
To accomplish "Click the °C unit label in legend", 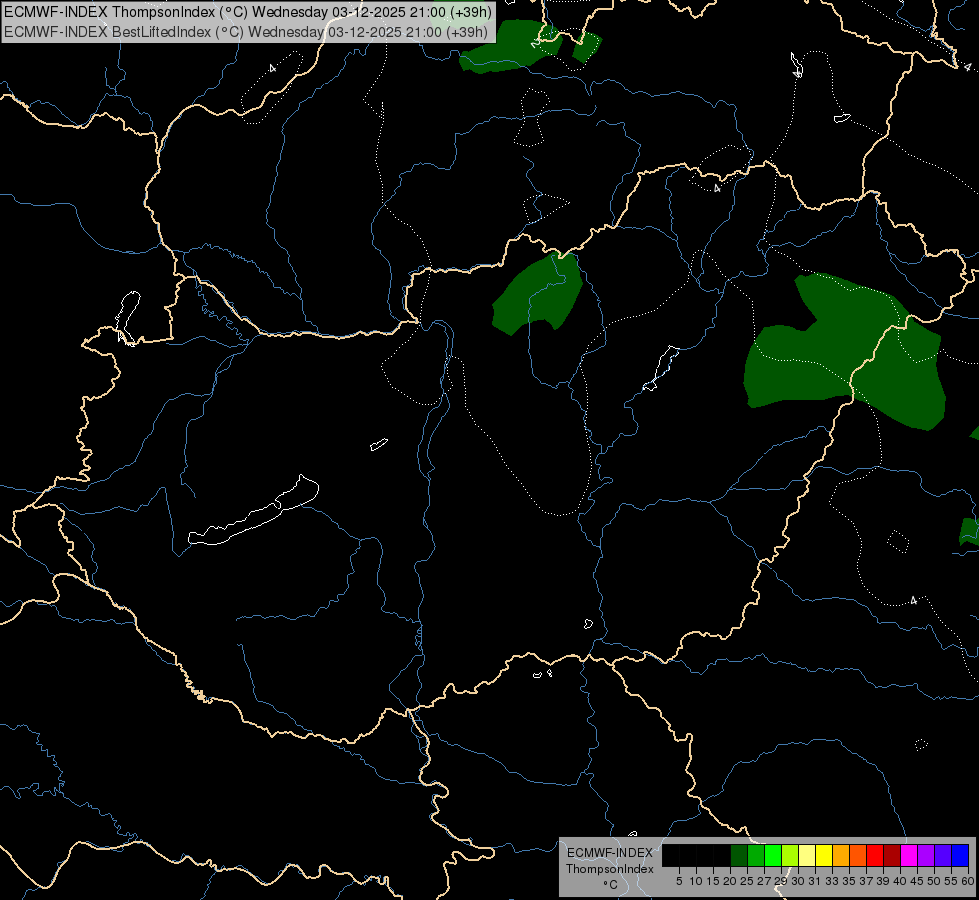I will pos(611,884).
